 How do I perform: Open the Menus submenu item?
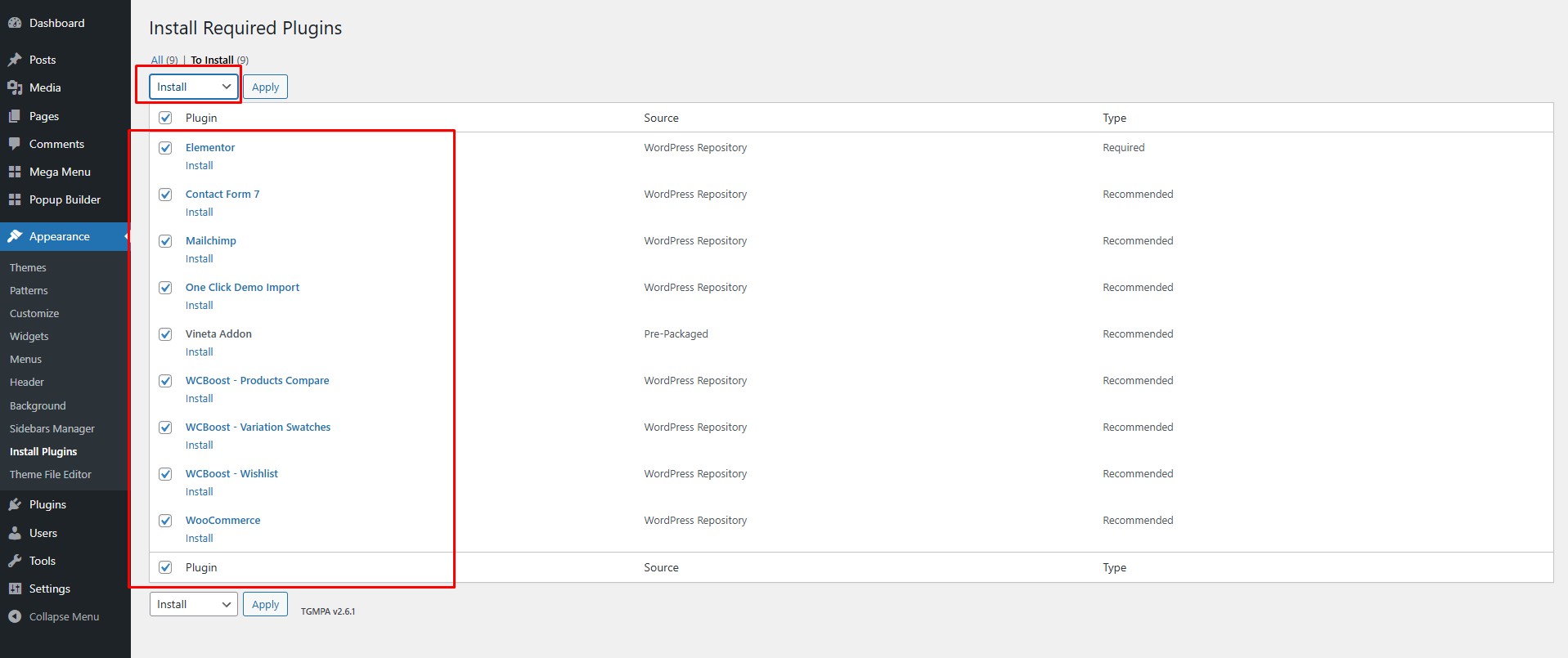[x=25, y=359]
